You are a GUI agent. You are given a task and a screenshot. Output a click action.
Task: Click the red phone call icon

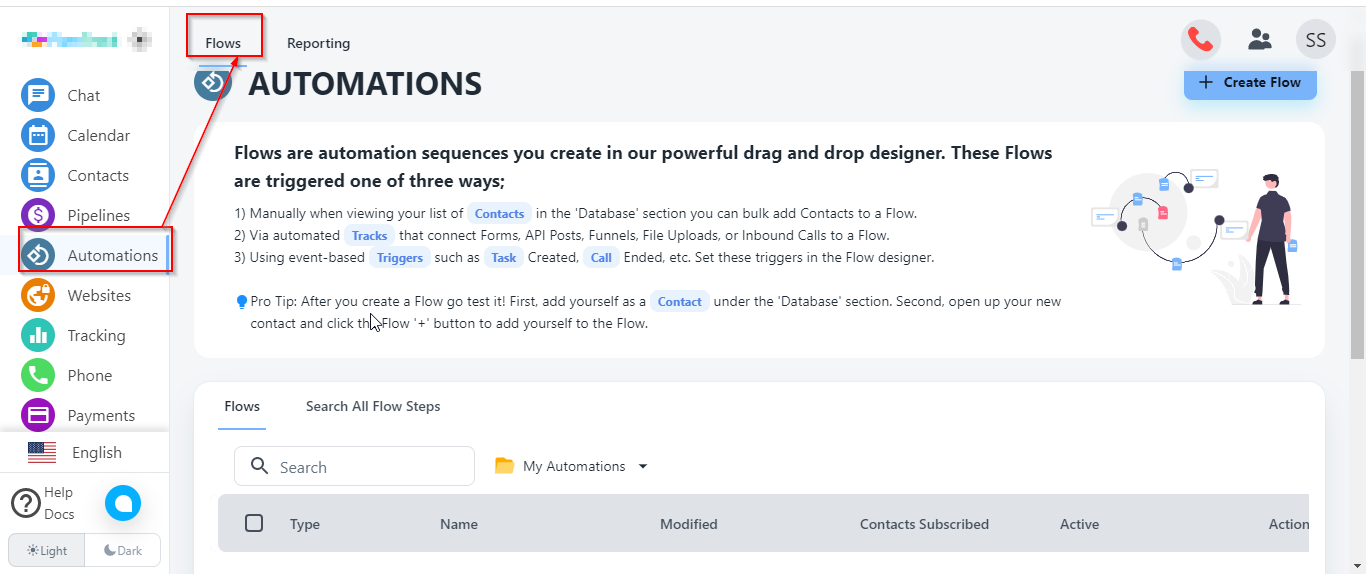pyautogui.click(x=1200, y=40)
